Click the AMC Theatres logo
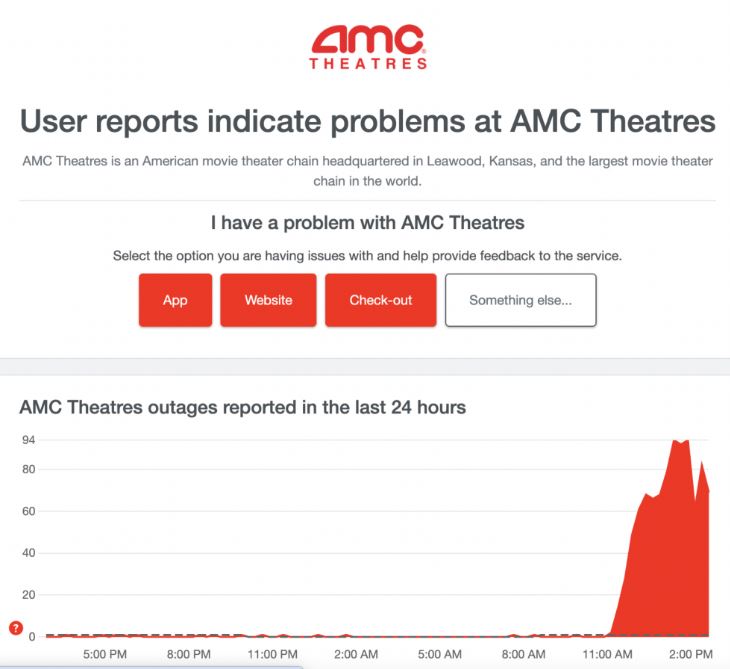The height and width of the screenshot is (669, 730). [367, 46]
